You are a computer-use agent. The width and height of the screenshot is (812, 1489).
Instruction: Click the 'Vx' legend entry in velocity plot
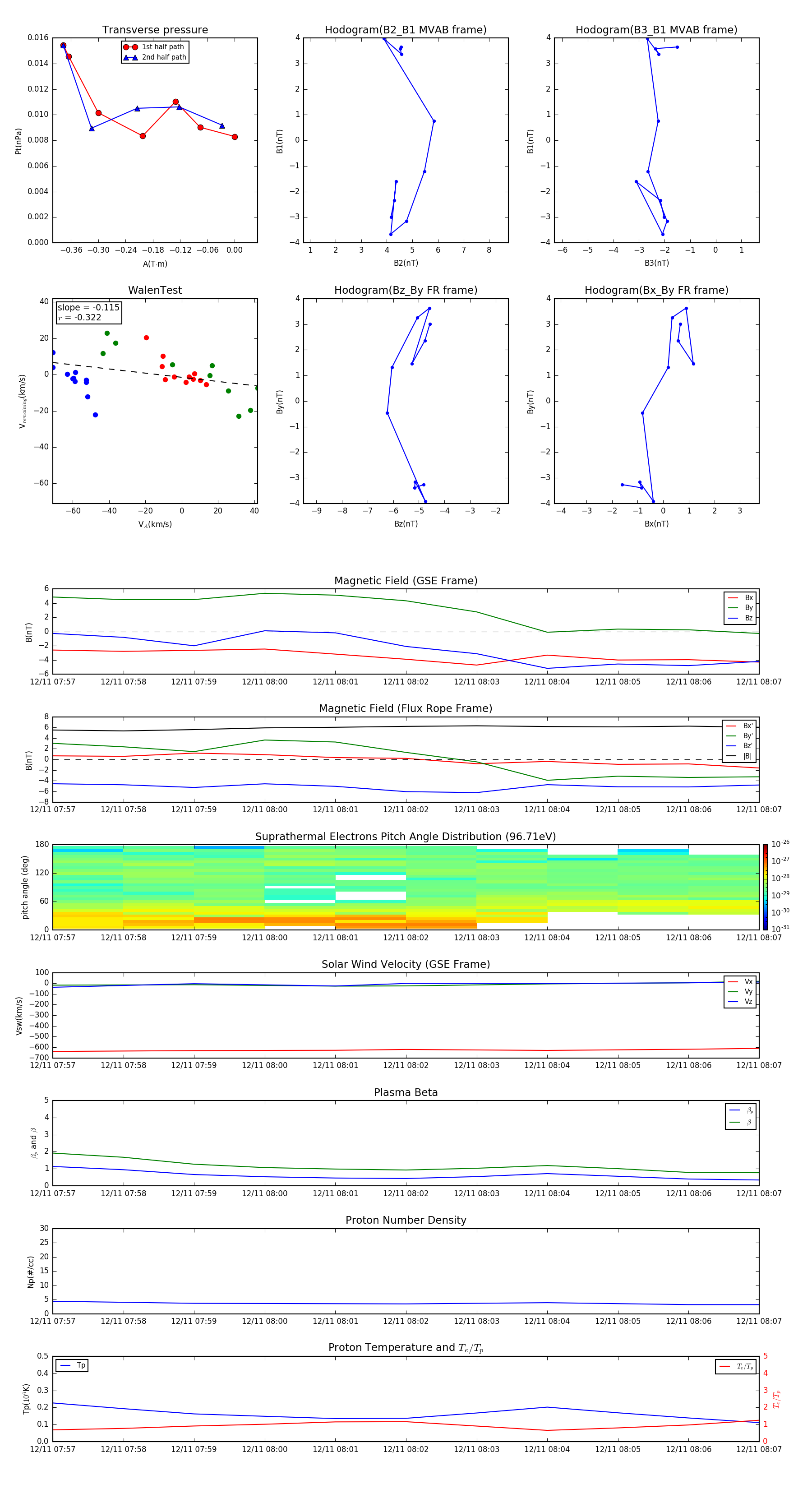click(740, 981)
